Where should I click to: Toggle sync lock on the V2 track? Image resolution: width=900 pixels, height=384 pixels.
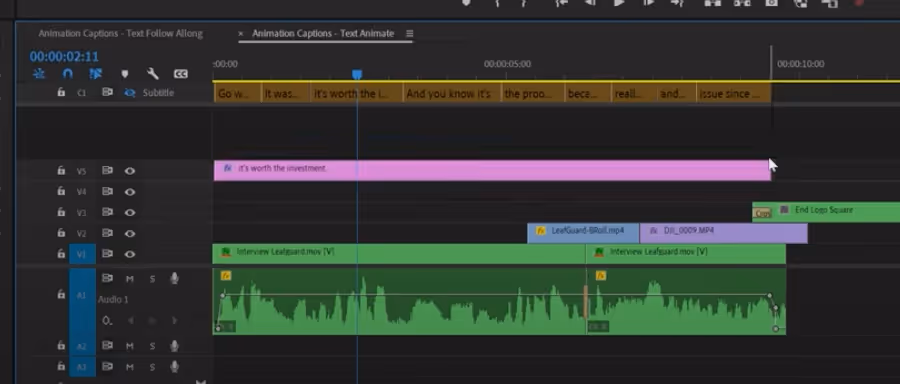coord(107,233)
